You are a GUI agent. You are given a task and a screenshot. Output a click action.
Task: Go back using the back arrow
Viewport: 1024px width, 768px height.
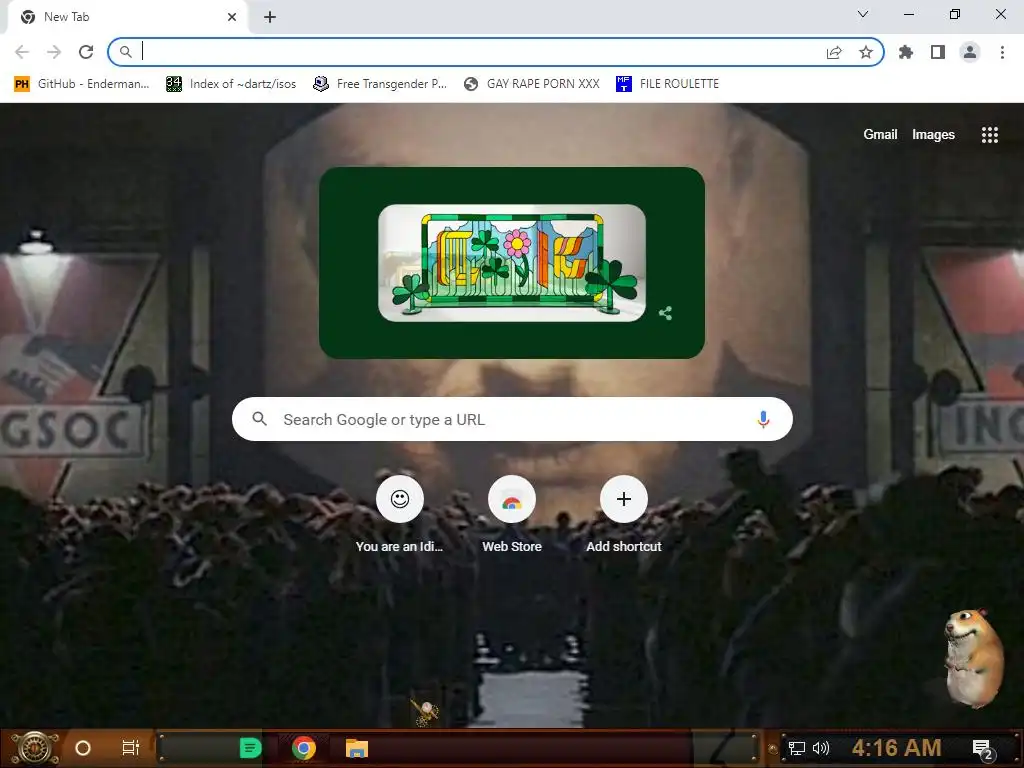[22, 52]
